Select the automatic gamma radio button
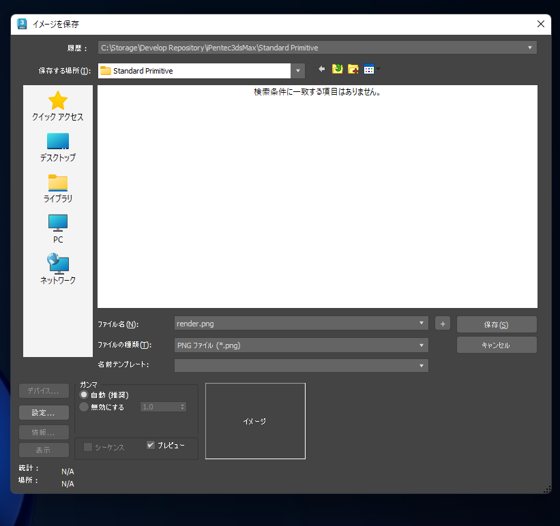560x526 pixels. click(84, 395)
